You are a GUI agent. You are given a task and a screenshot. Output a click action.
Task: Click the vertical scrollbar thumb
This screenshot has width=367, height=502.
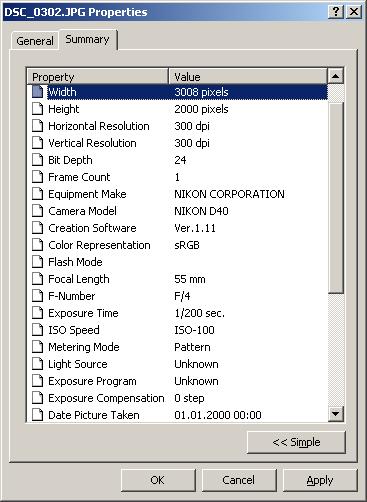tap(335, 198)
